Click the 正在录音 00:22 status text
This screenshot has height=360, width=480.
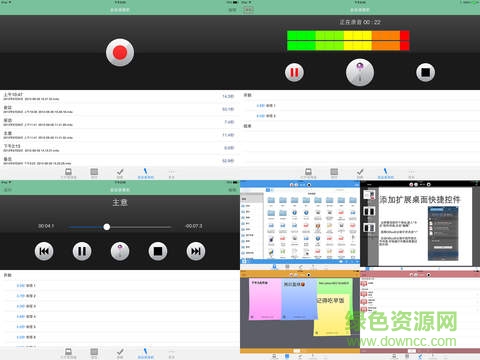360,22
